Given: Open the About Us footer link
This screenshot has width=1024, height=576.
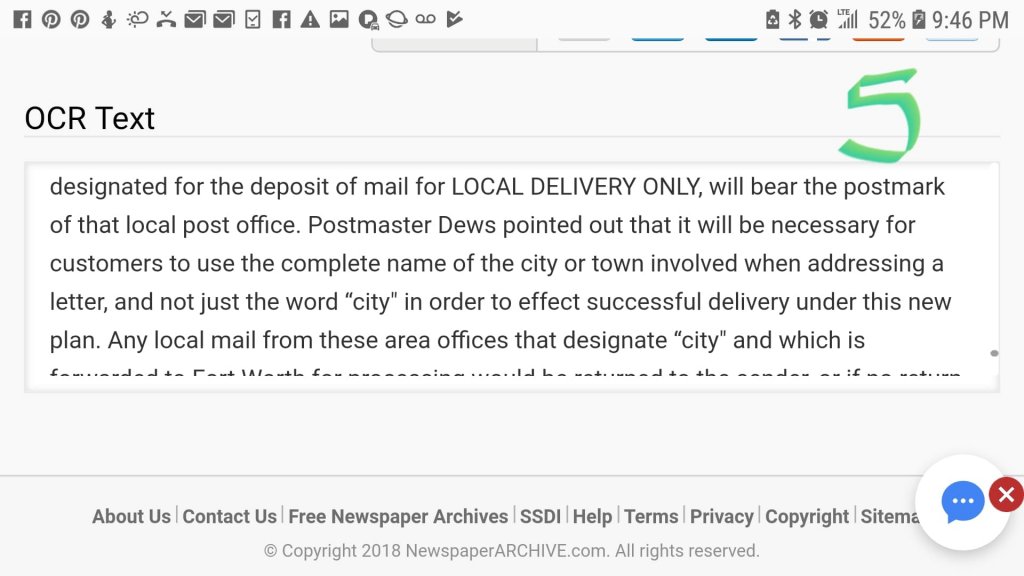Looking at the screenshot, I should coord(131,517).
